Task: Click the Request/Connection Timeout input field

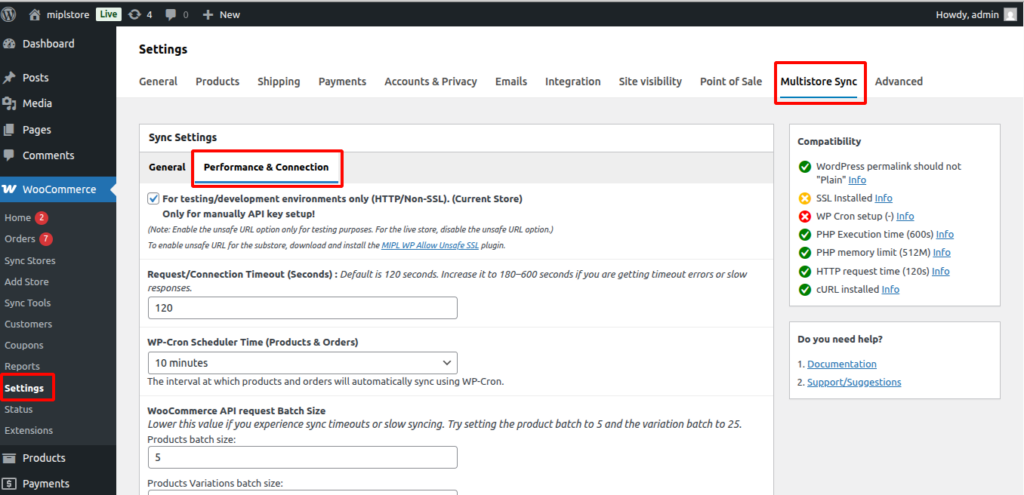Action: [x=302, y=308]
